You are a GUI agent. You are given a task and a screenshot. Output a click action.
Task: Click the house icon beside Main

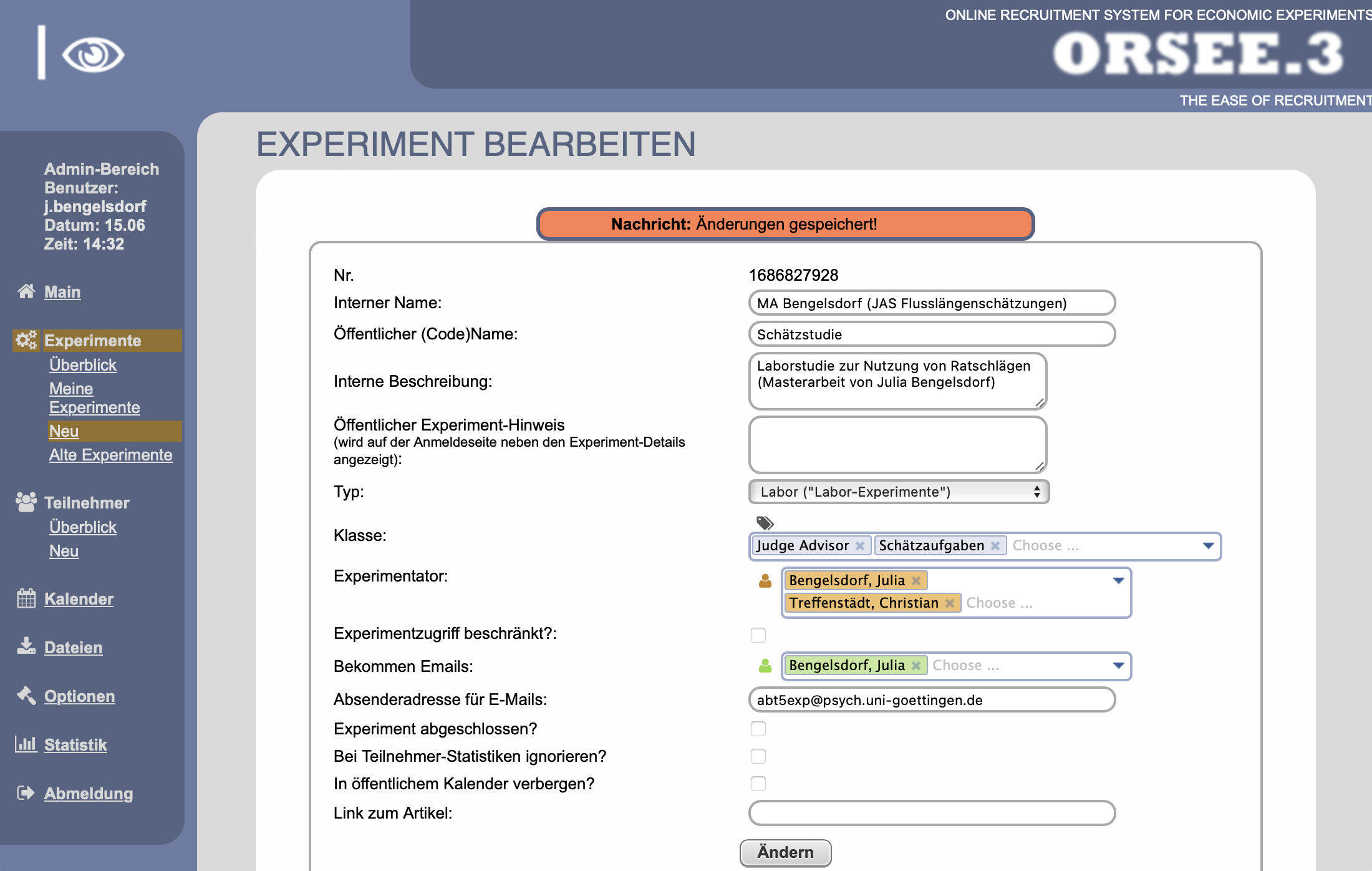(x=26, y=291)
